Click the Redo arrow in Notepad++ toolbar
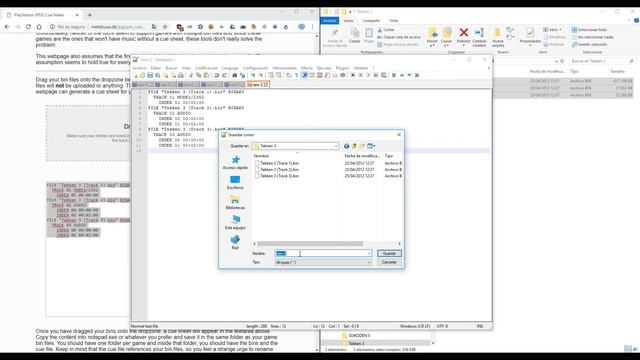Image resolution: width=640 pixels, height=360 pixels. point(224,75)
